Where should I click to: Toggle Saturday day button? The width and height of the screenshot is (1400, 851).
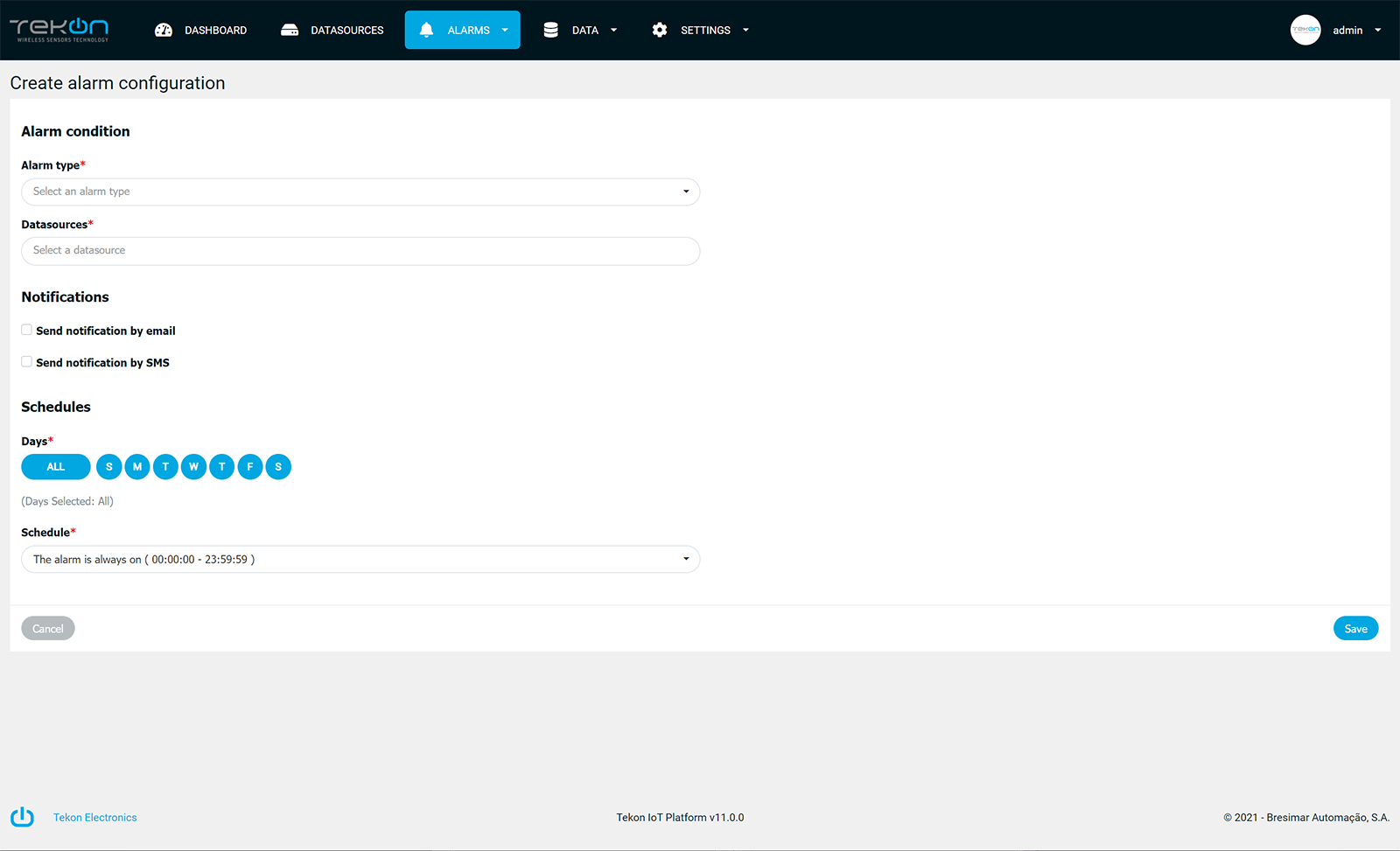[x=278, y=467]
